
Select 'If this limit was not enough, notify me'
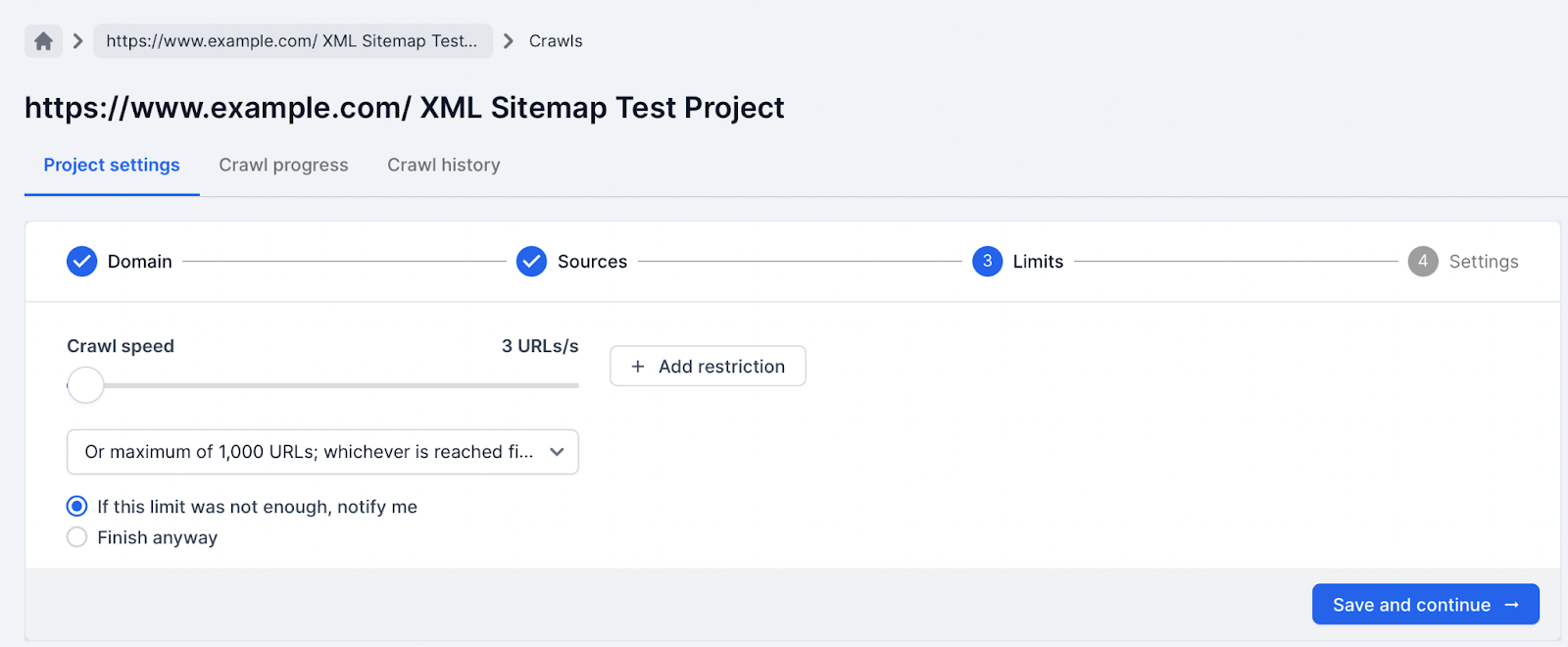(x=76, y=507)
